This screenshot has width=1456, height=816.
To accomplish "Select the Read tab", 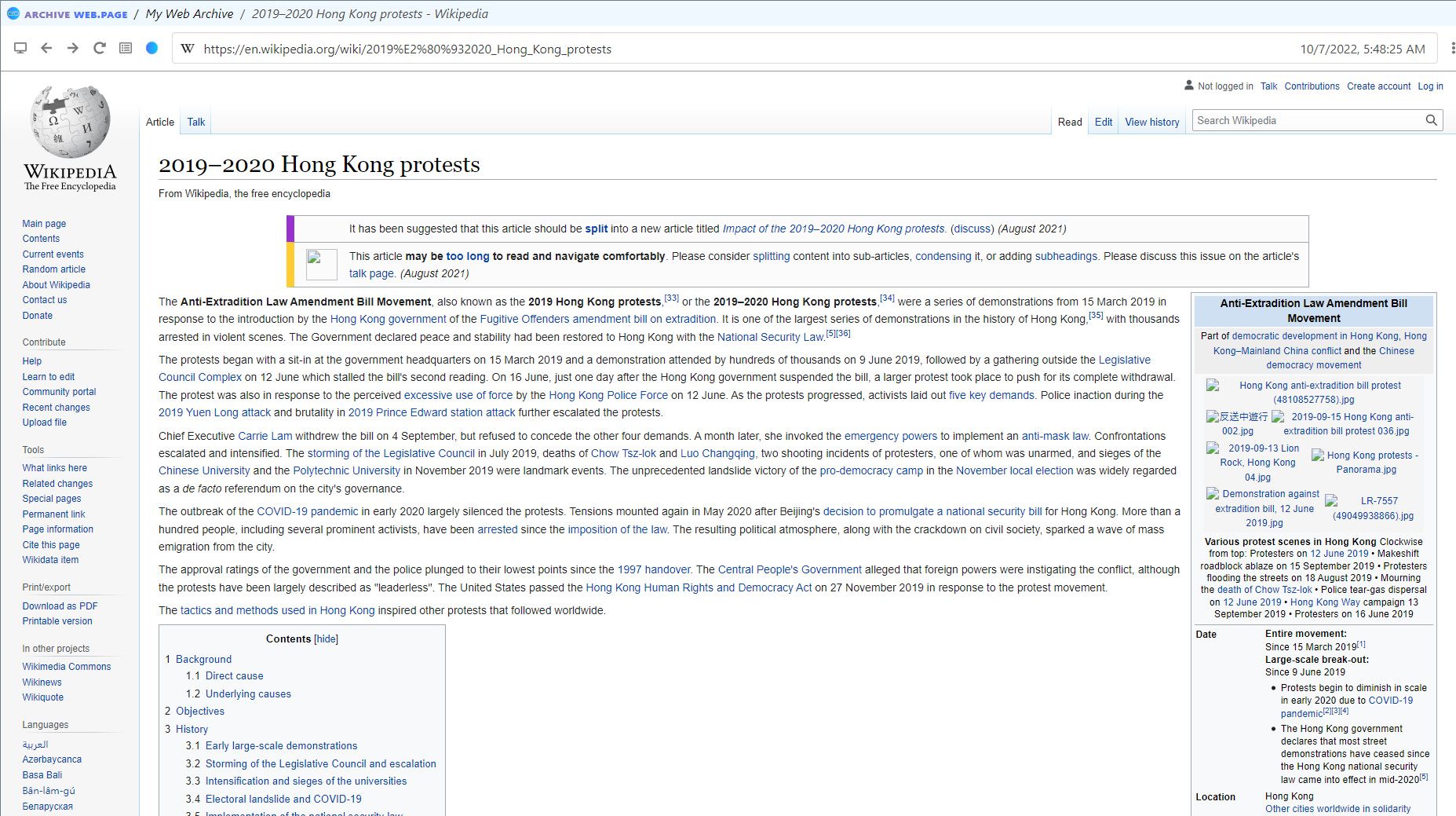I will [x=1070, y=122].
